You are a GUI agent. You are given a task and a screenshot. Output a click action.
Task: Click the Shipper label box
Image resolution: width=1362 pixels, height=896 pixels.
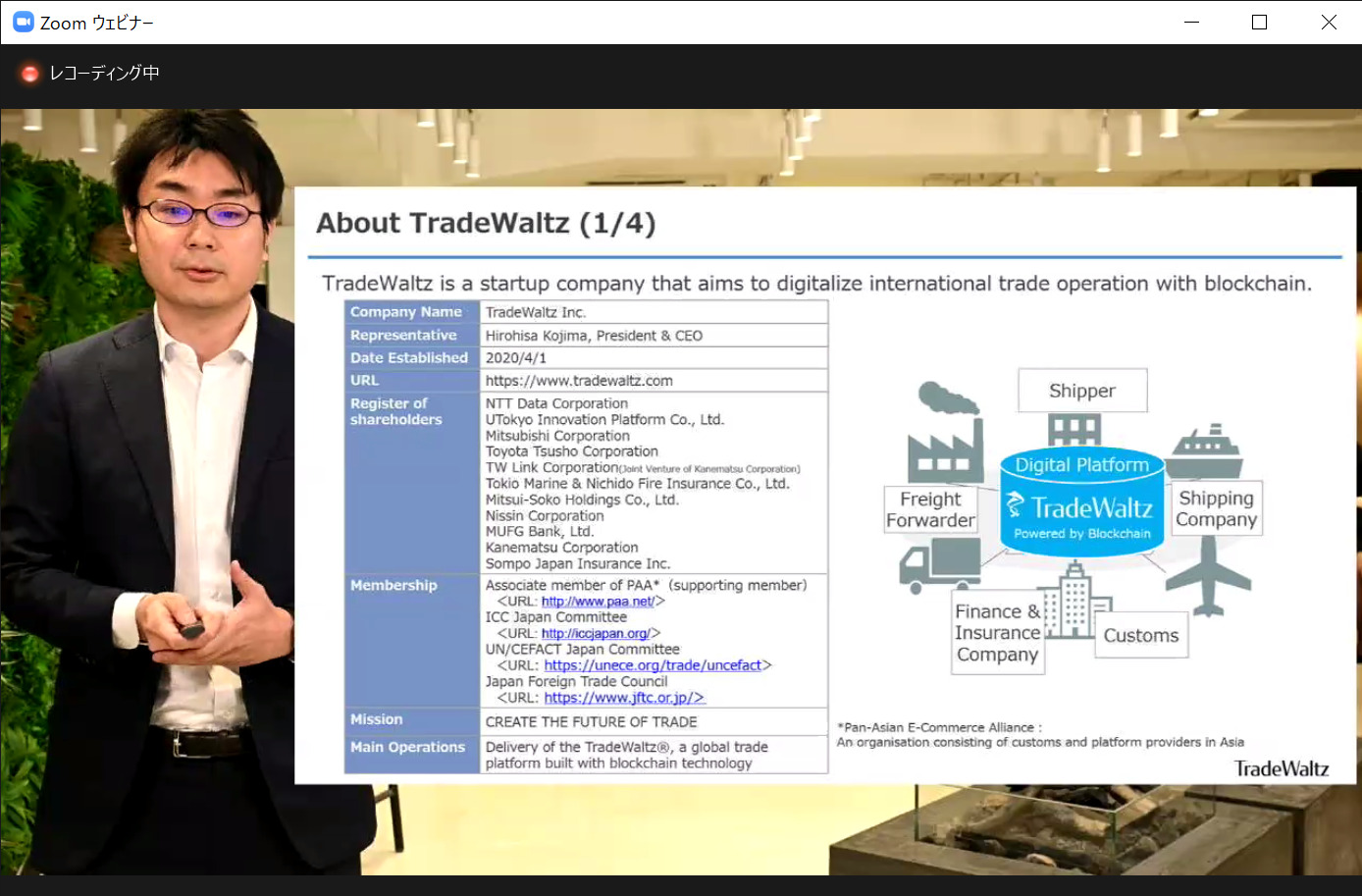1082,391
